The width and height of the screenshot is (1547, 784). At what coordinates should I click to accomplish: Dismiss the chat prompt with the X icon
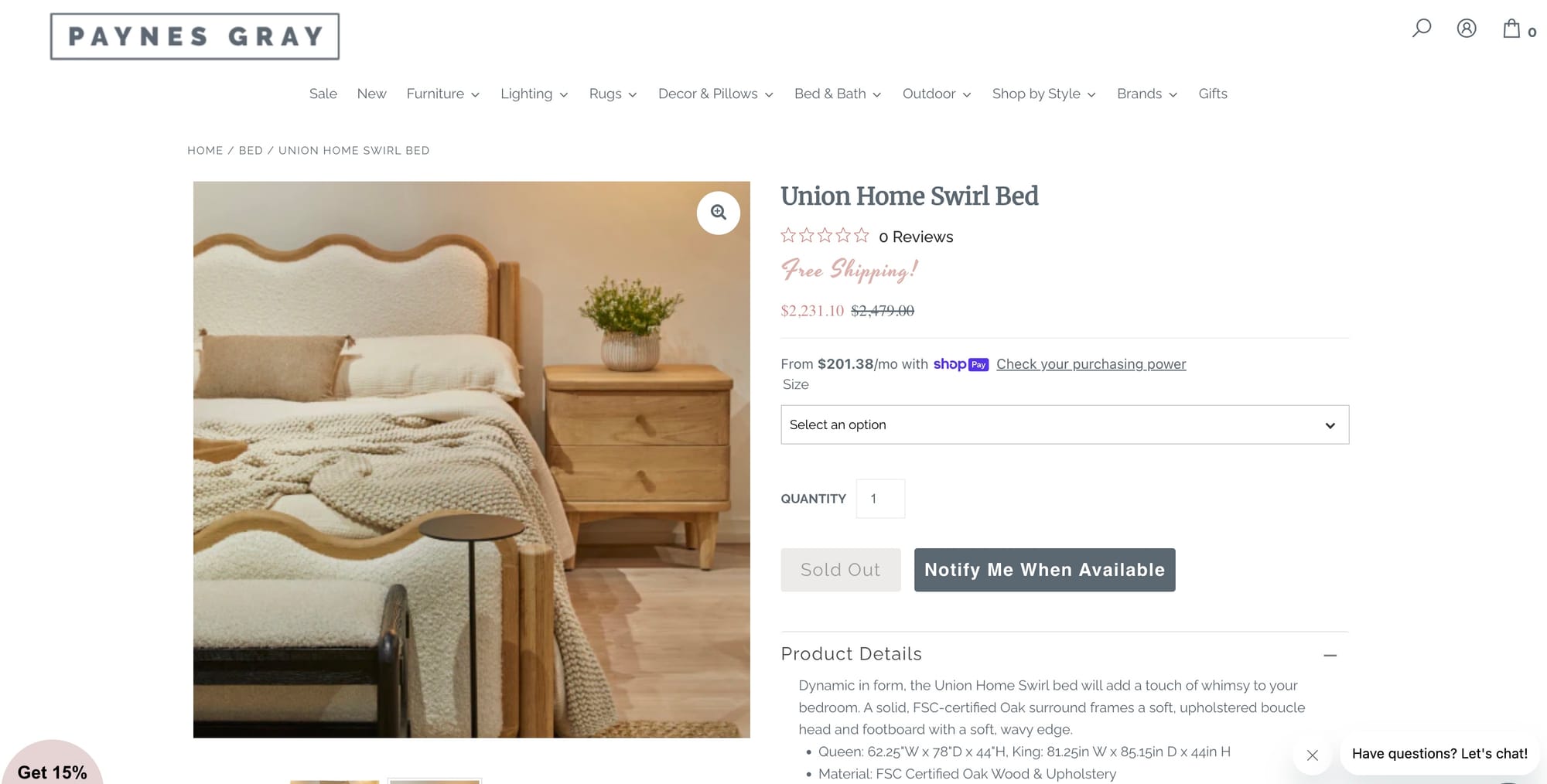click(1313, 755)
